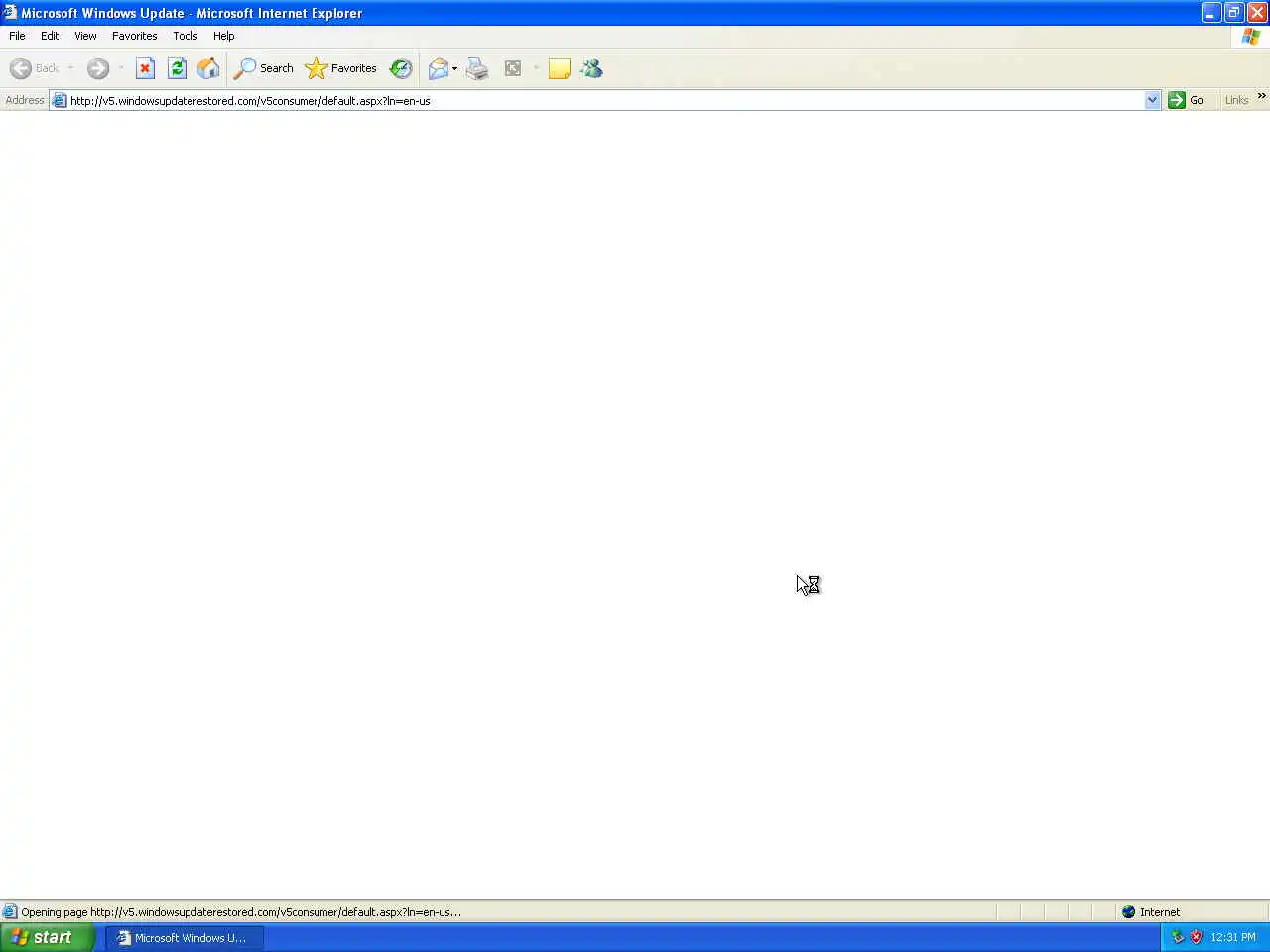Click the address bar URL field
This screenshot has height=952, width=1270.
click(x=605, y=100)
